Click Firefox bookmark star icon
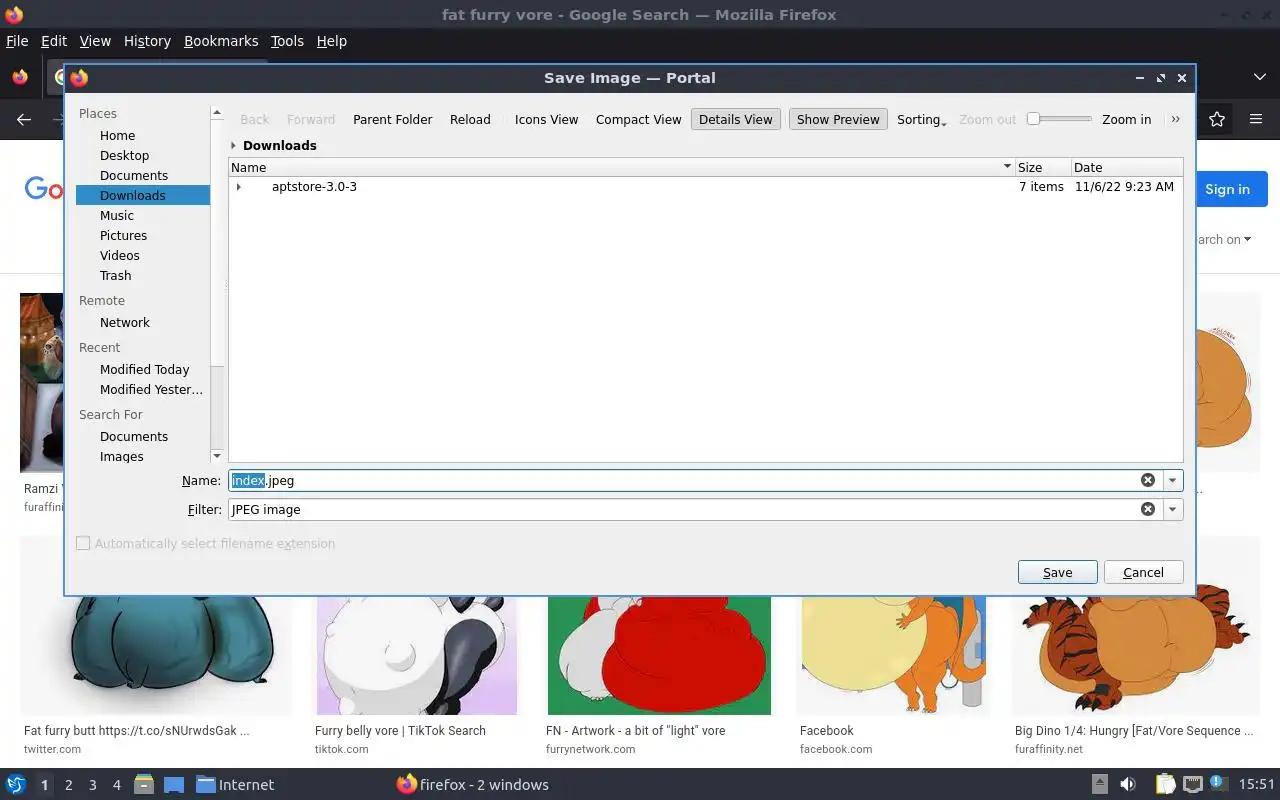The image size is (1280, 800). point(1217,119)
